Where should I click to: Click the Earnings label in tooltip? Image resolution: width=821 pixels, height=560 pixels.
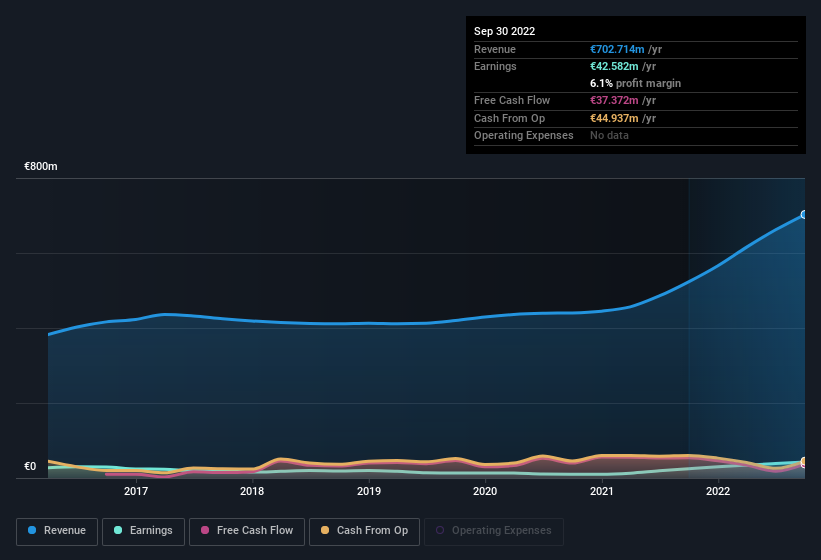(x=495, y=66)
